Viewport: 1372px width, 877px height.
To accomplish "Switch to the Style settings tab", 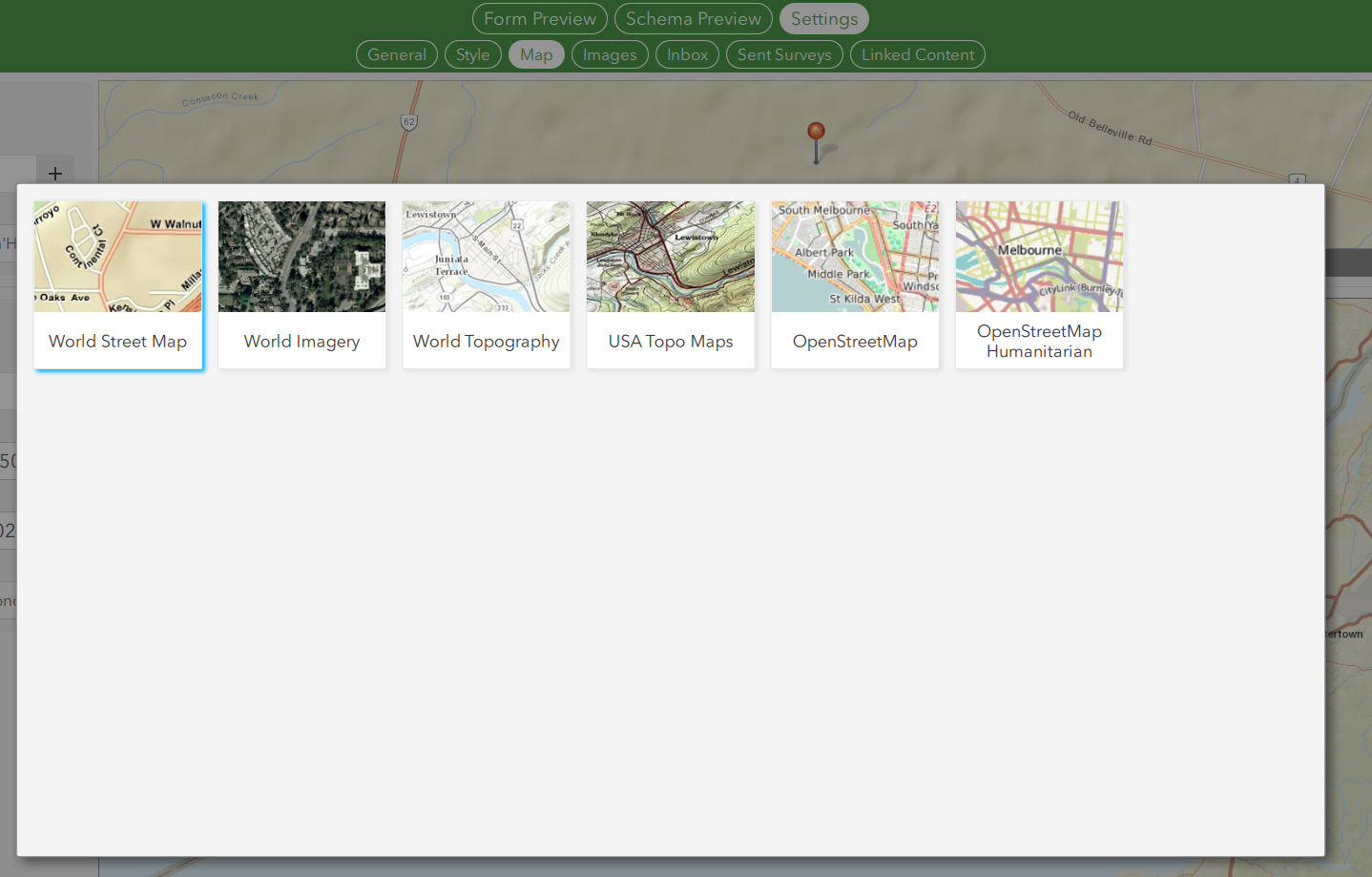I will [x=472, y=54].
